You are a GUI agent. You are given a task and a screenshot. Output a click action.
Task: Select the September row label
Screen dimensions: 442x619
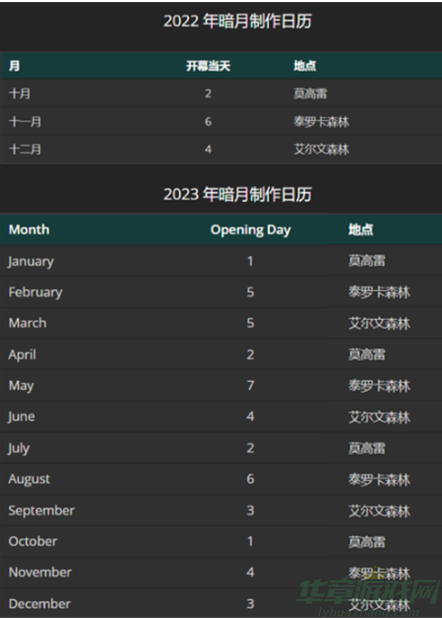tap(41, 510)
